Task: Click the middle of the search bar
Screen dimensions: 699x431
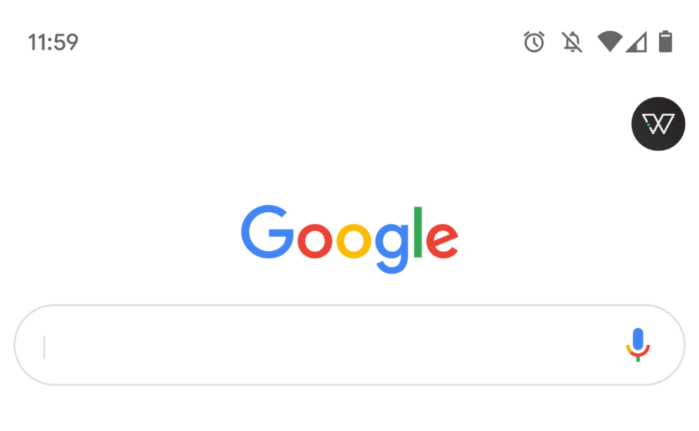Action: pyautogui.click(x=350, y=345)
